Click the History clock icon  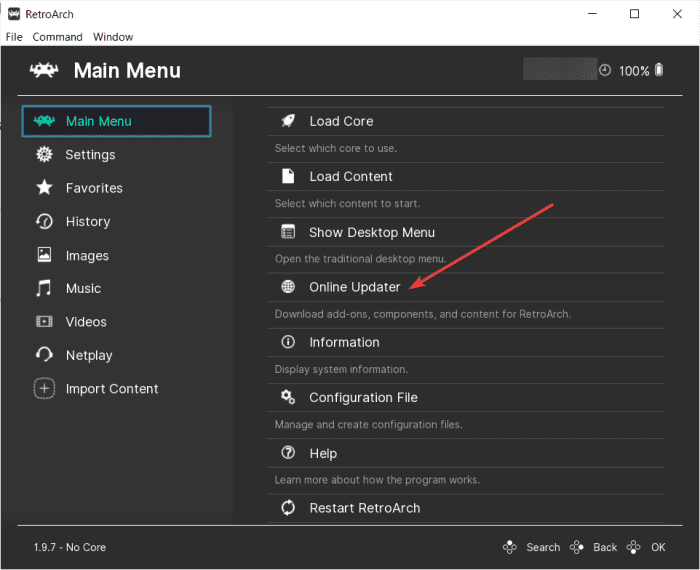click(x=44, y=221)
